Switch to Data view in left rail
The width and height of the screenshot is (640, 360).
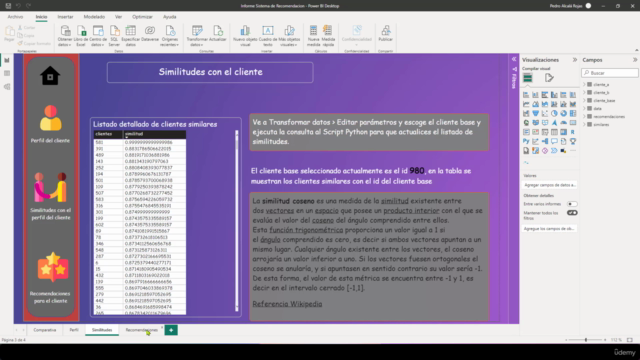coord(7,73)
